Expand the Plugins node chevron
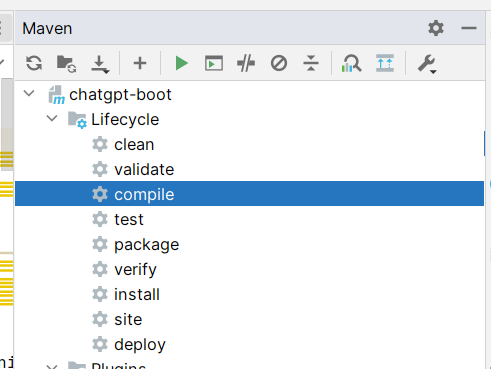The image size is (491, 369). click(x=52, y=366)
